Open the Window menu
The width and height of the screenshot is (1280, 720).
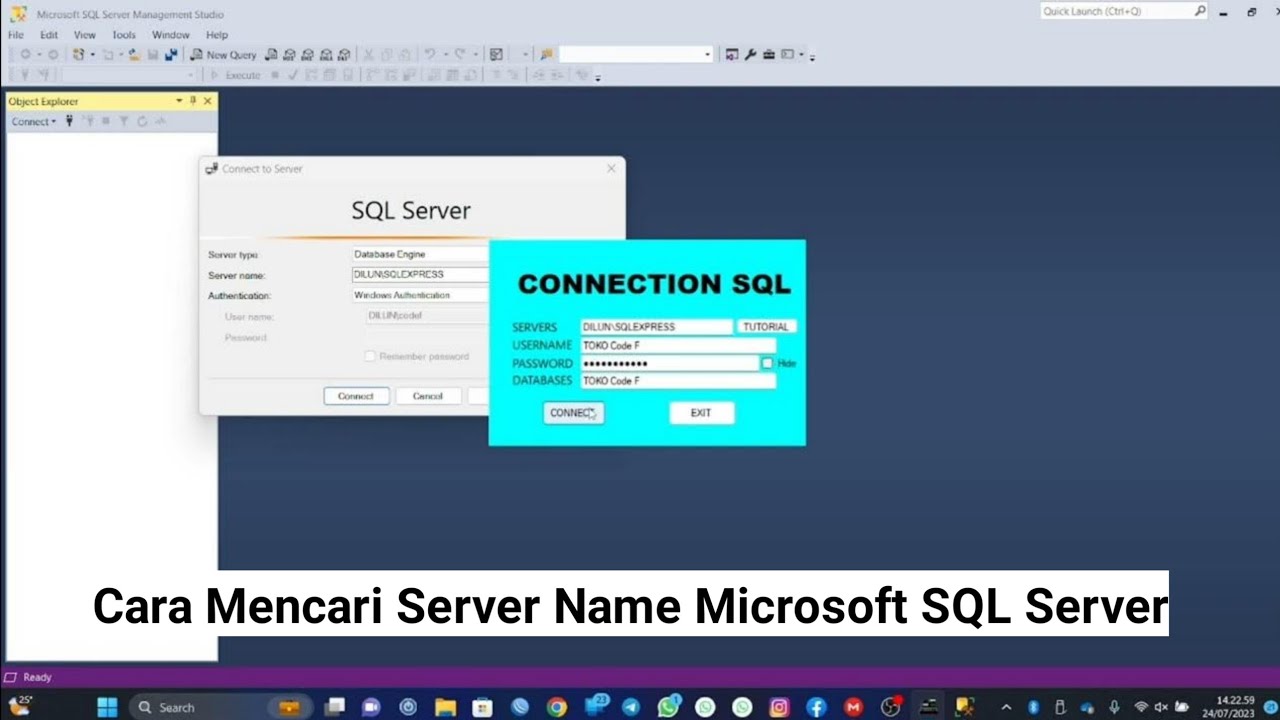pyautogui.click(x=170, y=35)
